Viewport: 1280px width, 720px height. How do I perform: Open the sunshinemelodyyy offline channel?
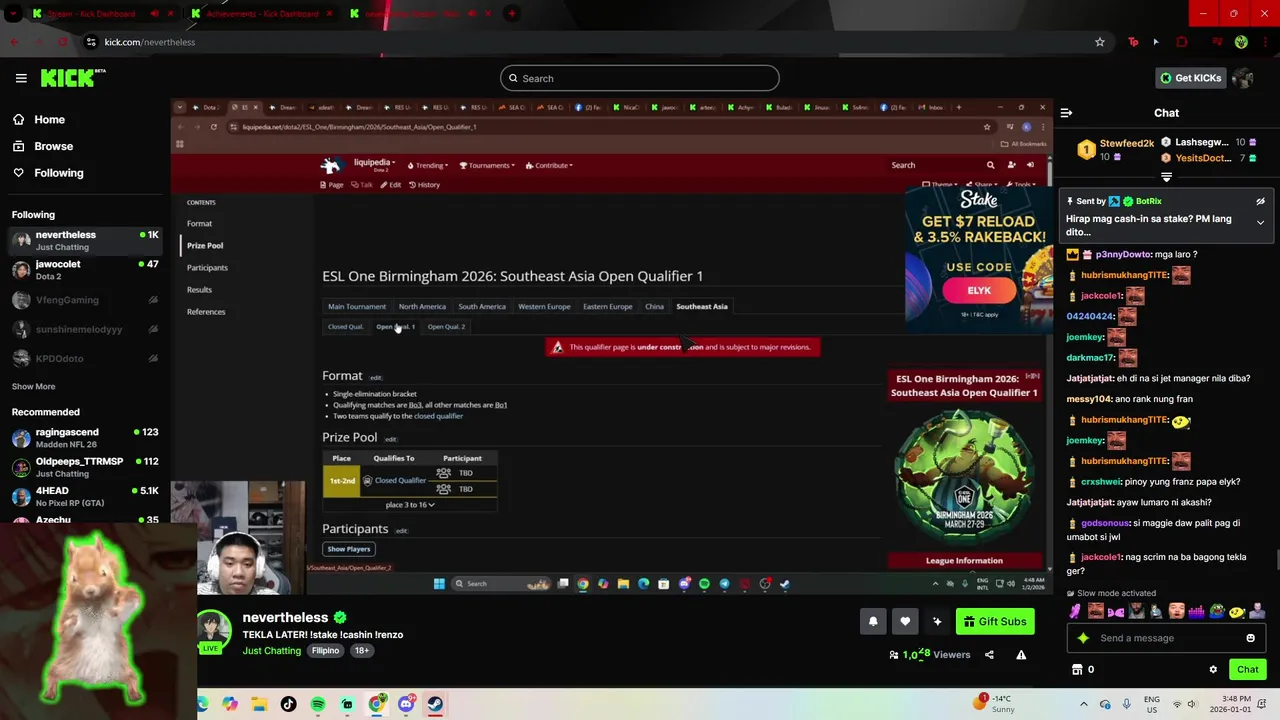pos(85,329)
